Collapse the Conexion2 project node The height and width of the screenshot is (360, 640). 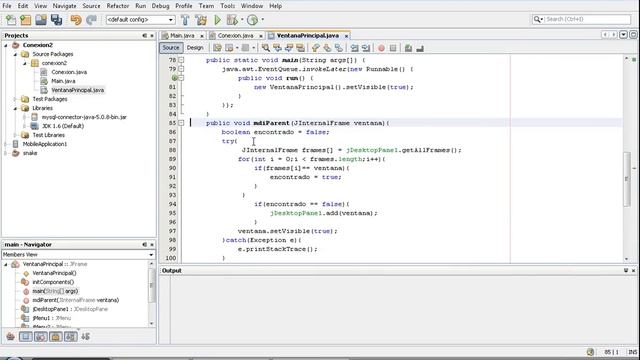(6, 45)
